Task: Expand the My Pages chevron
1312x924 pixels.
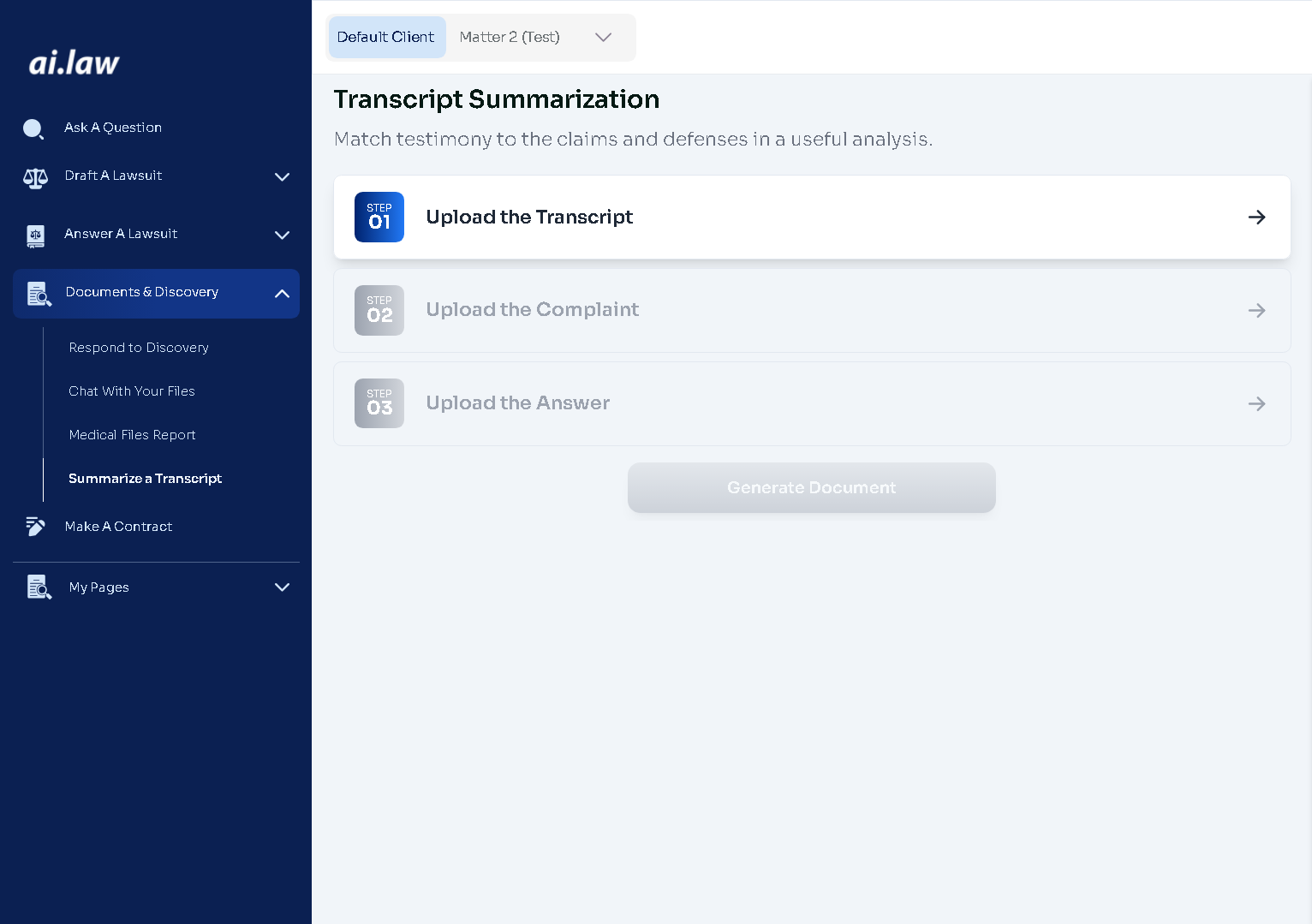Action: coord(282,587)
